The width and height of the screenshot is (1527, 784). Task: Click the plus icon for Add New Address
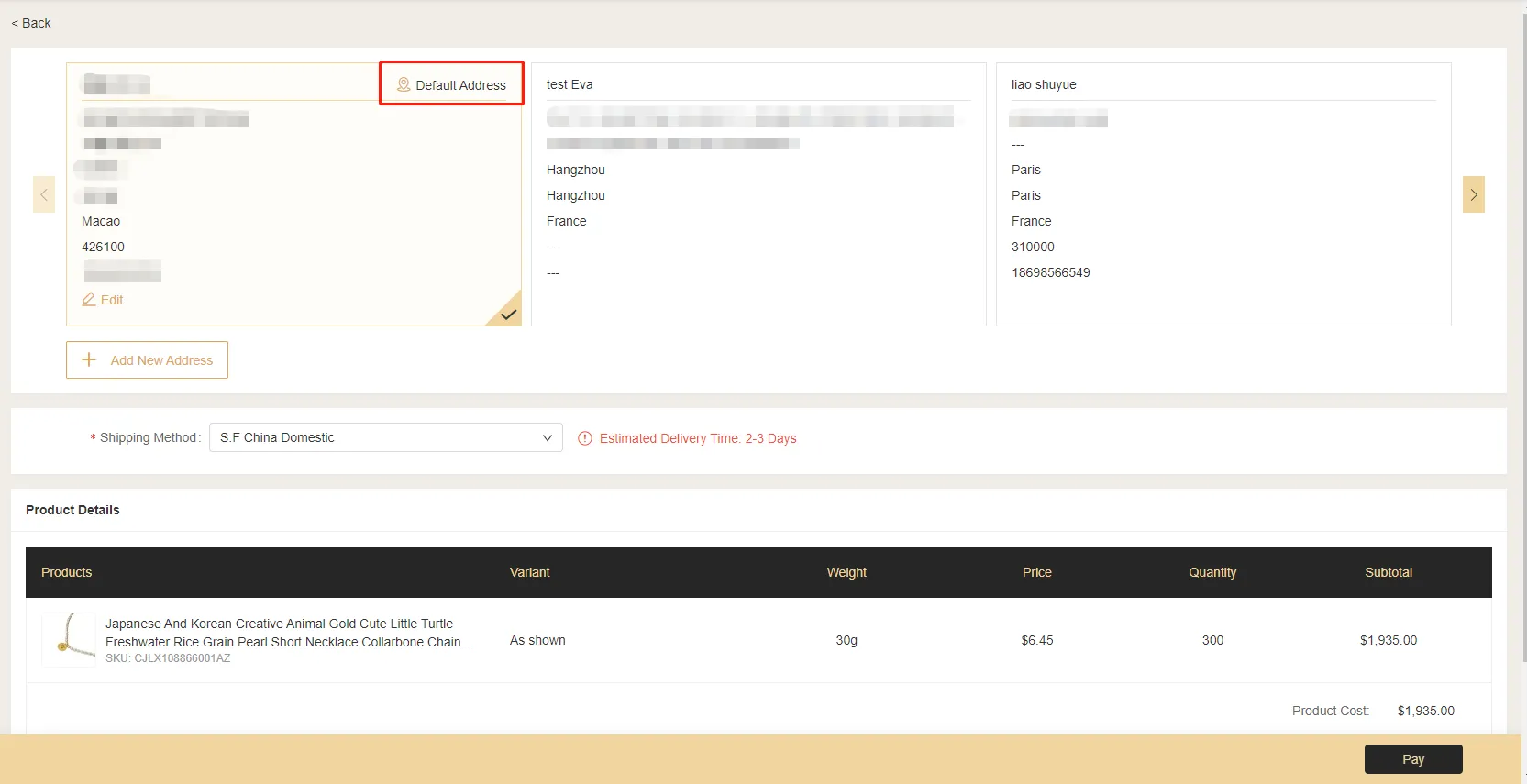(x=89, y=360)
